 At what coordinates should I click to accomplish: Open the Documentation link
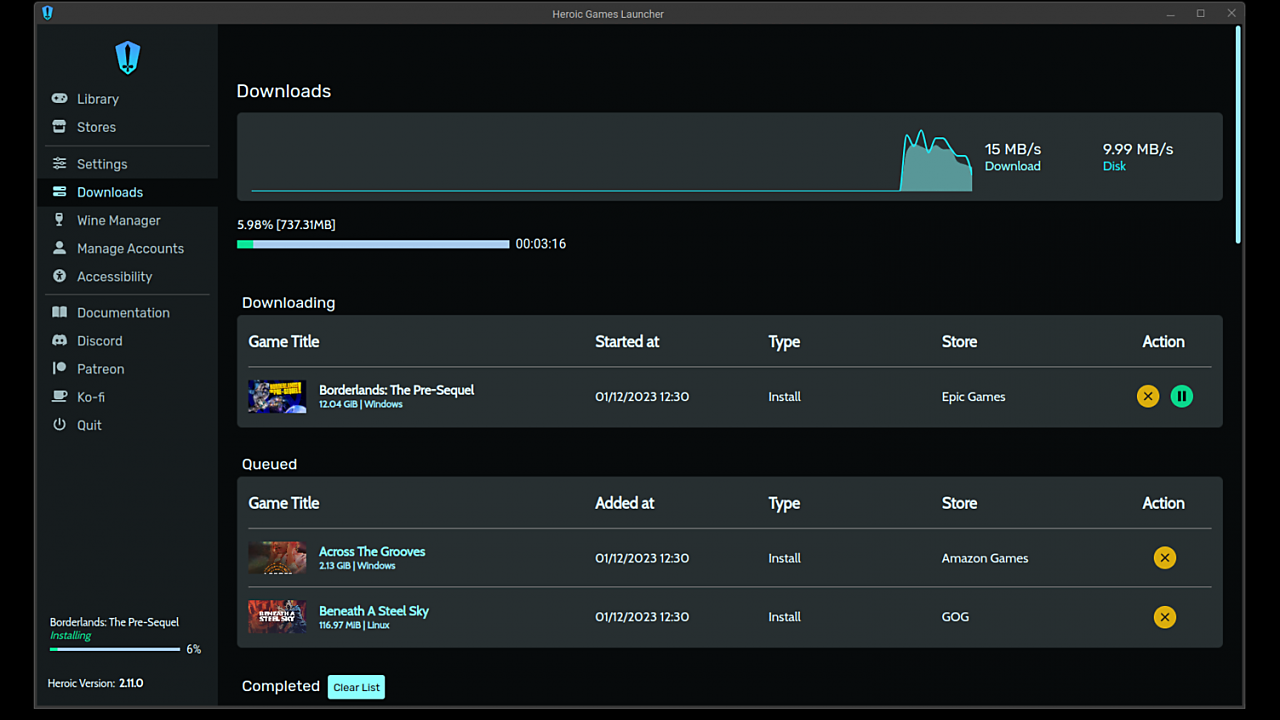click(123, 313)
